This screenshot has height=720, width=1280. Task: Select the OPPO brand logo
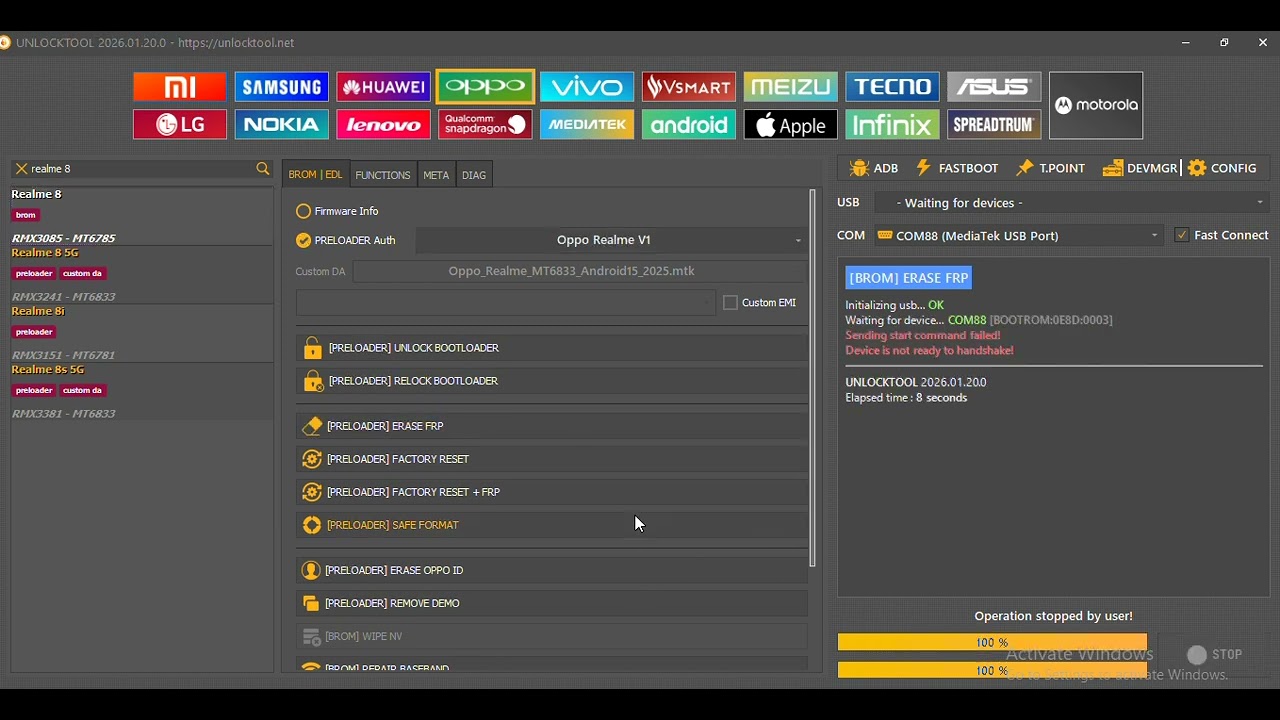pos(485,87)
